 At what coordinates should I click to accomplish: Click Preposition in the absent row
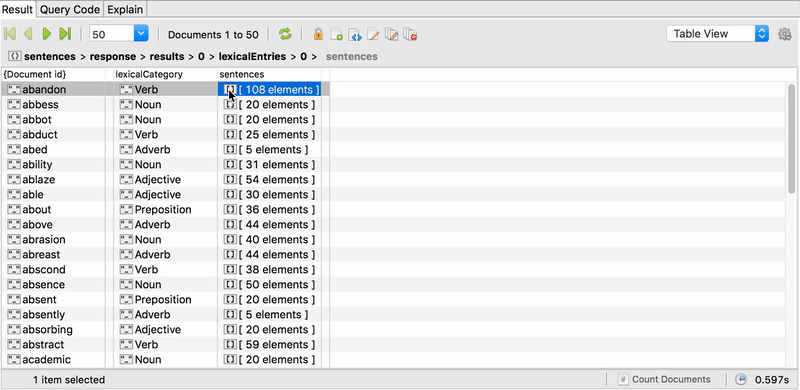pyautogui.click(x=163, y=300)
